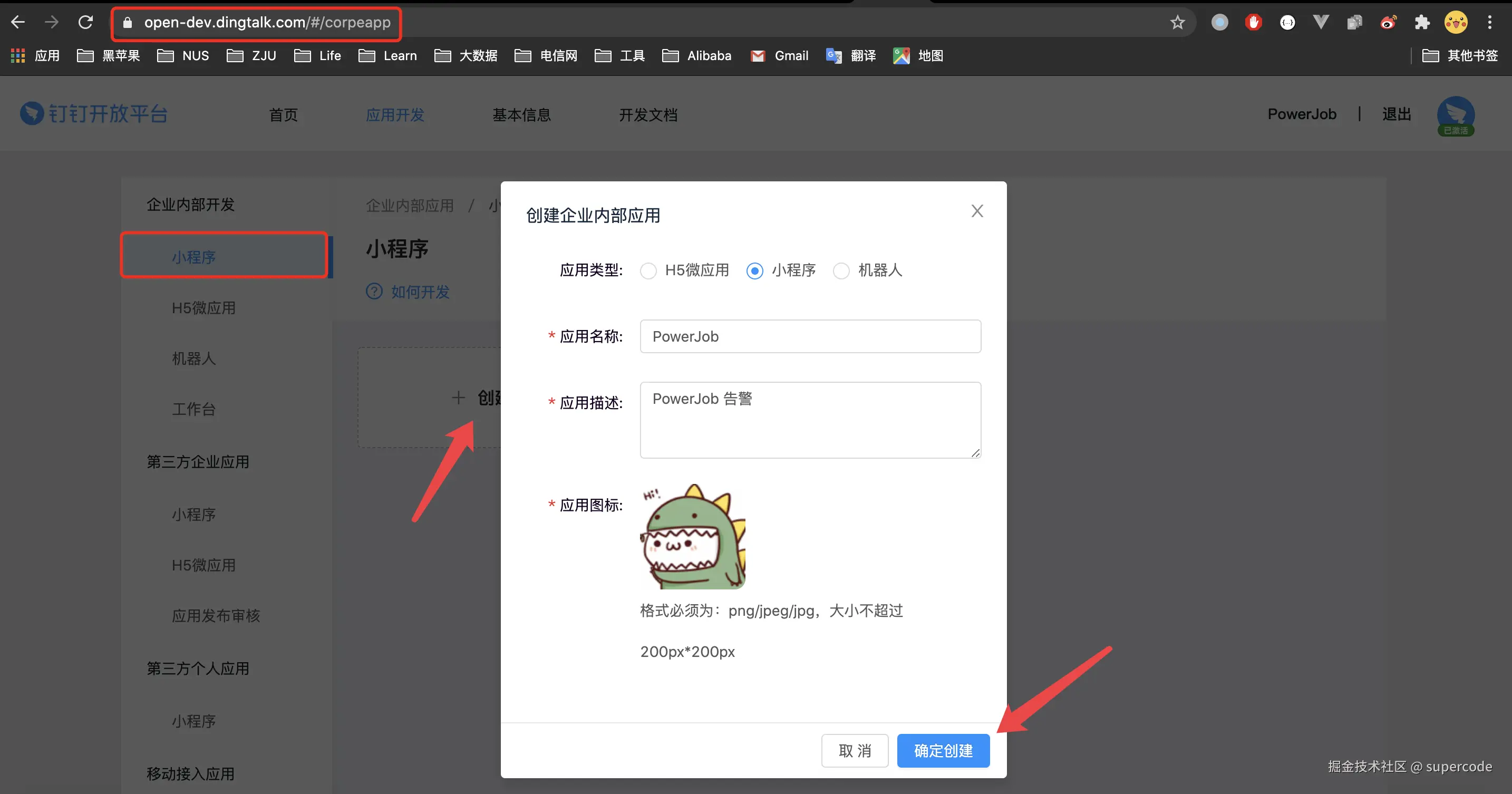Open the Gmail bookmark icon

point(758,56)
